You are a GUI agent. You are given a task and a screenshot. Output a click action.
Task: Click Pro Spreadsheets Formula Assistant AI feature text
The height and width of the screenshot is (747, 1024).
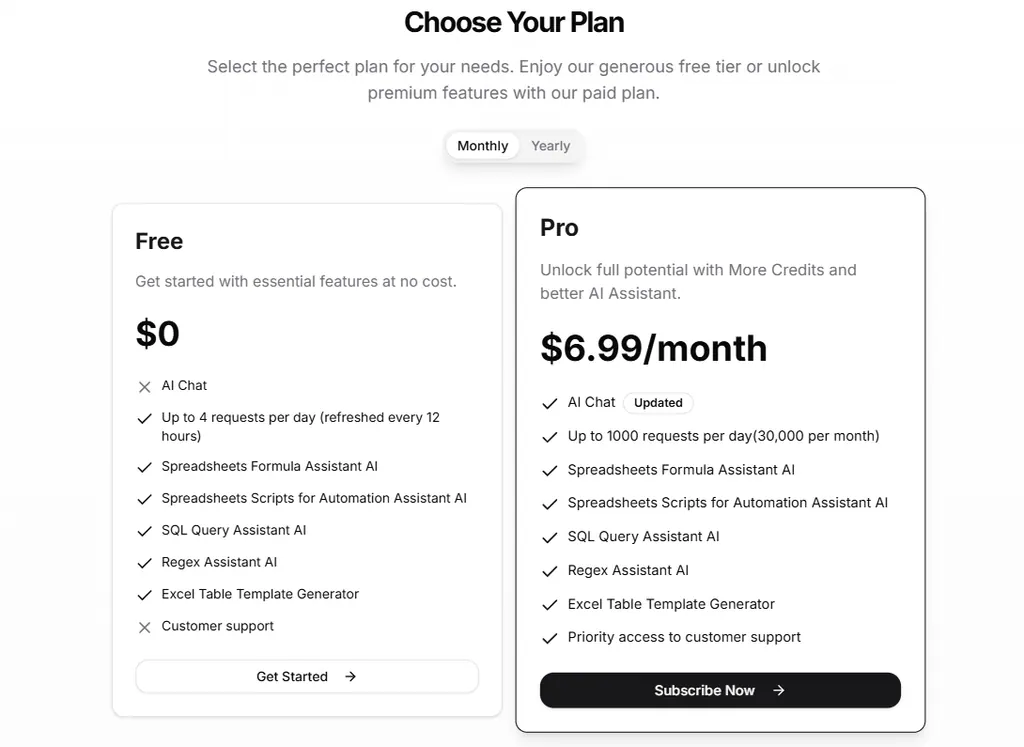click(681, 470)
